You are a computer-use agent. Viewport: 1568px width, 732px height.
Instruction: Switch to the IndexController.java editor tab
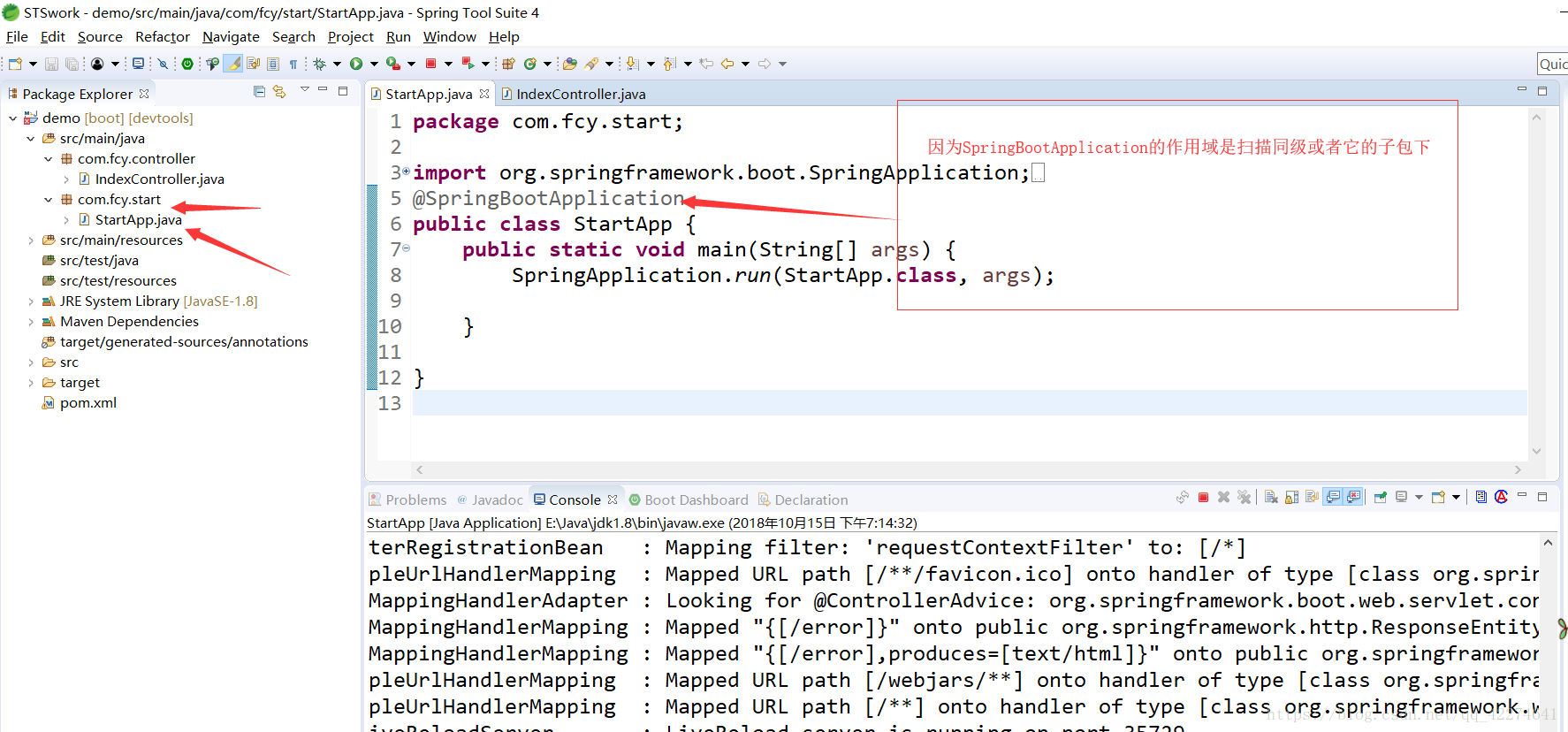(x=574, y=94)
